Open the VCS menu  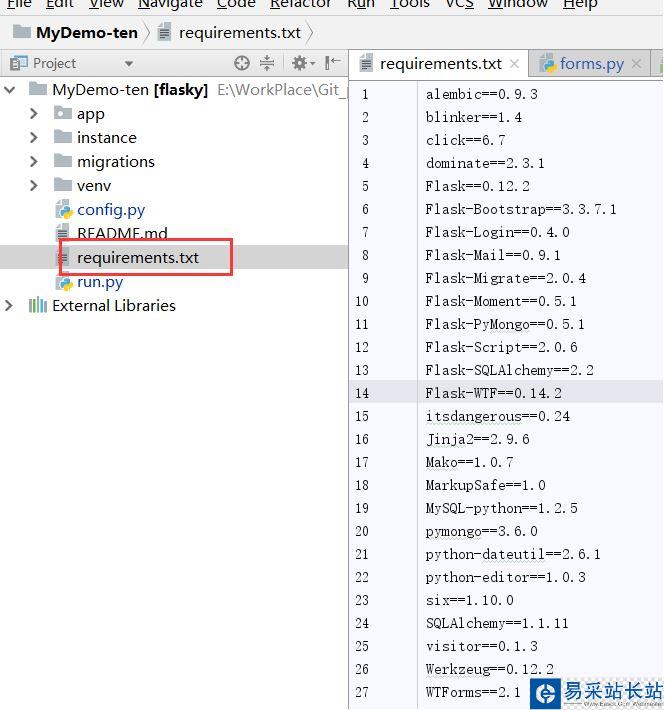tap(460, 4)
